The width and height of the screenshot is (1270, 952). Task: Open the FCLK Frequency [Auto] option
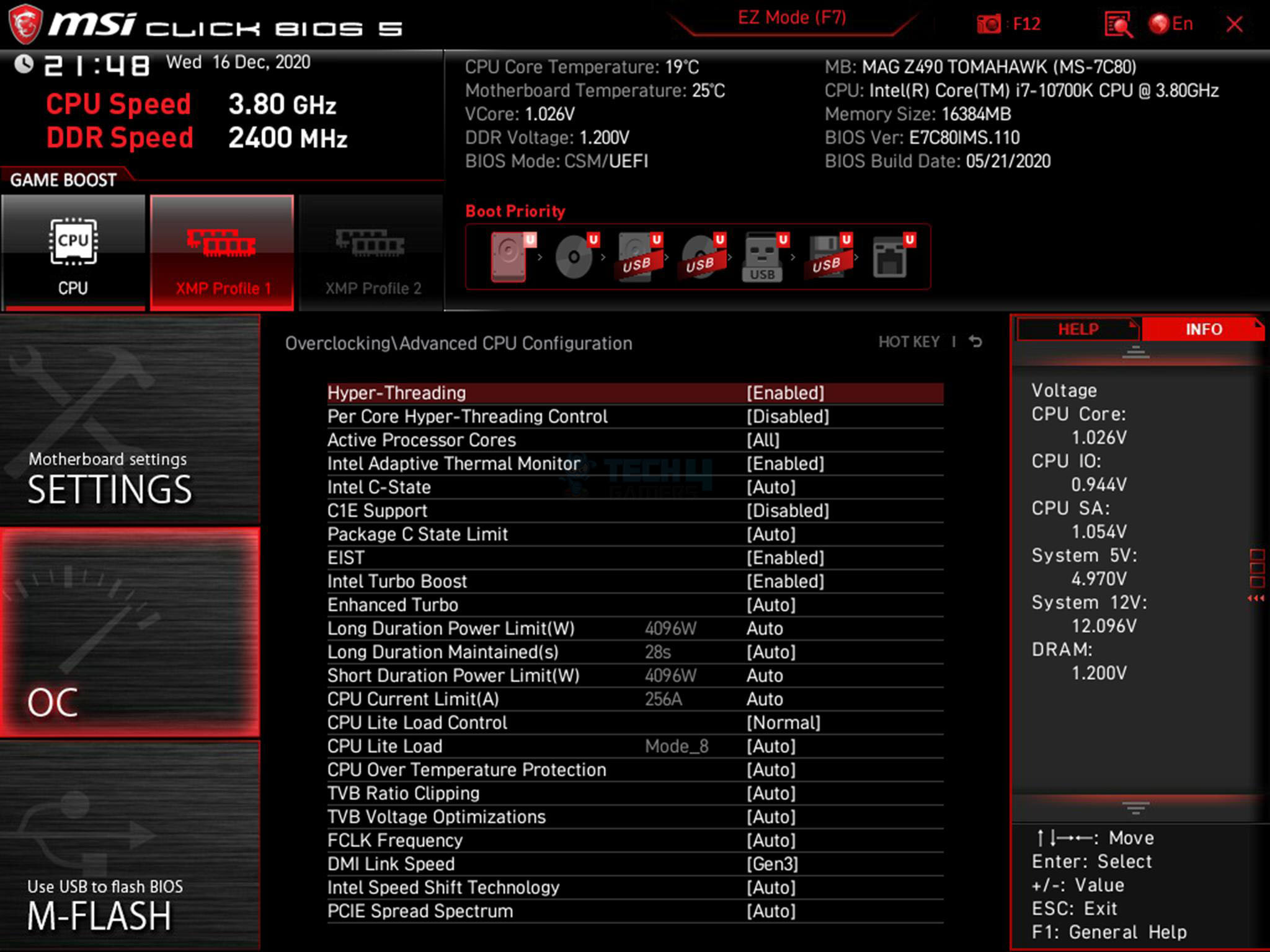tap(635, 840)
